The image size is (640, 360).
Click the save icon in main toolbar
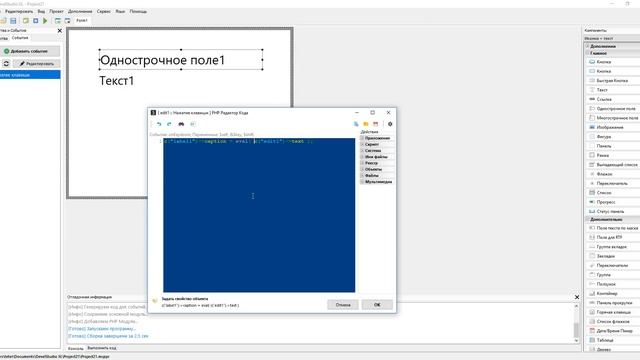point(13,20)
